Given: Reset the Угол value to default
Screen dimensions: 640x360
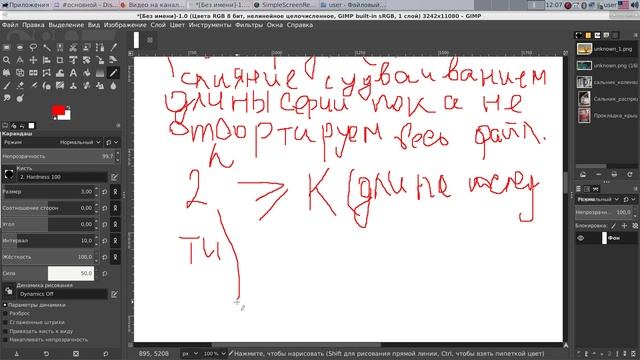Looking at the screenshot, I should (x=104, y=224).
